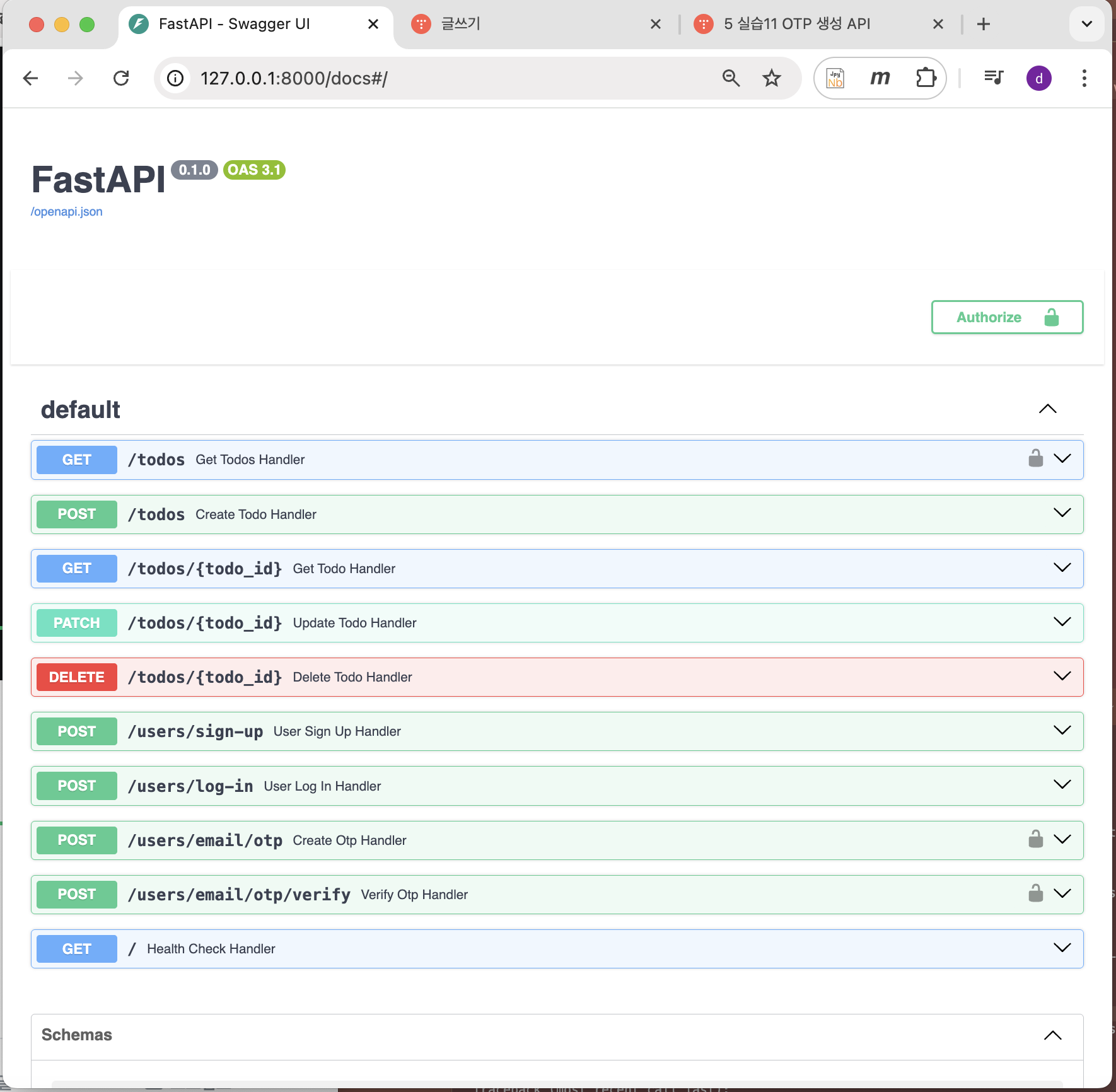Expand /users/email/otp/verify chevron
The height and width of the screenshot is (1092, 1116).
pos(1062,893)
